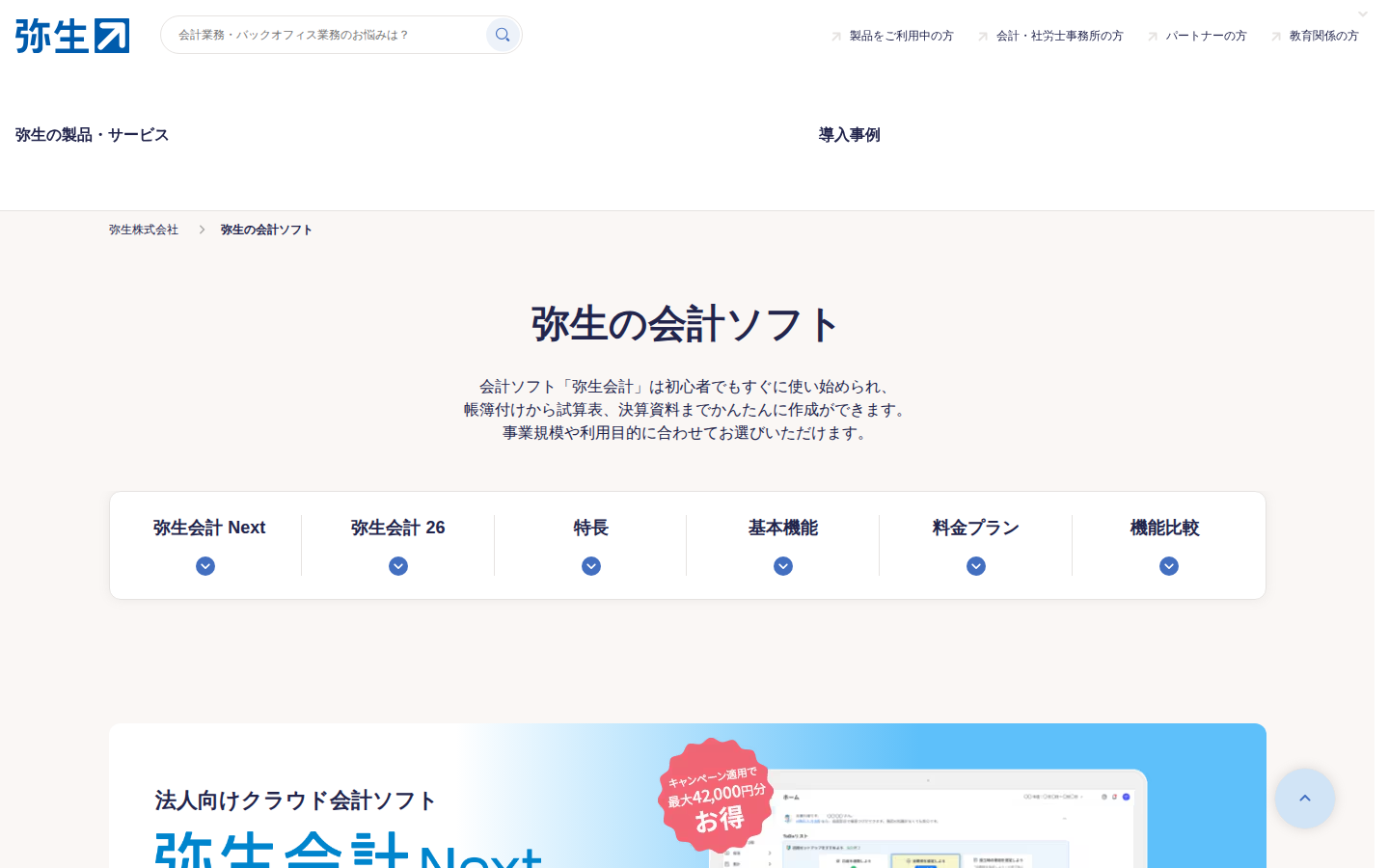The height and width of the screenshot is (868, 1389).
Task: Open パートナーの方 link
Action: pyautogui.click(x=1206, y=36)
